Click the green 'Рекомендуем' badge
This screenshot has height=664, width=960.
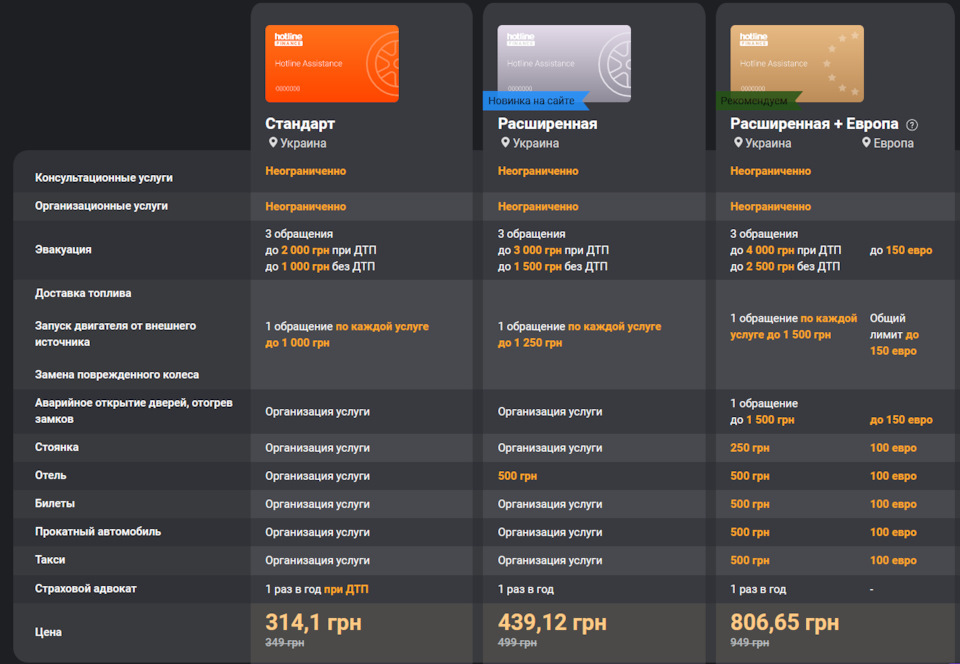[758, 101]
